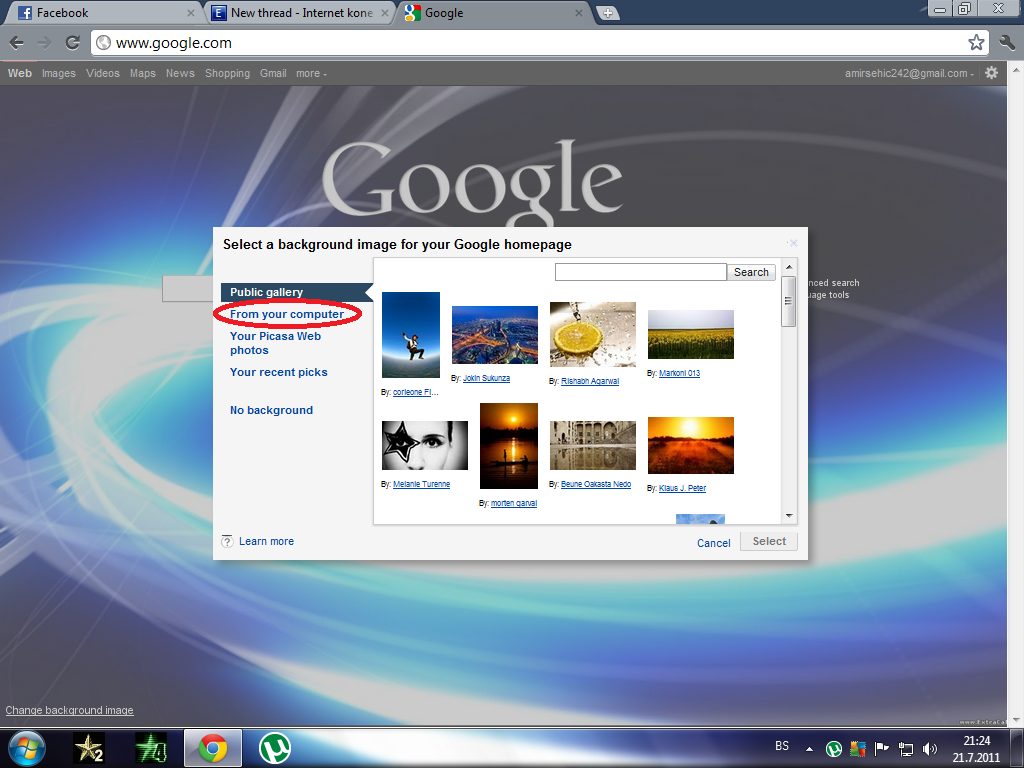Click the back navigation arrow
The width and height of the screenshot is (1024, 768).
coord(17,43)
